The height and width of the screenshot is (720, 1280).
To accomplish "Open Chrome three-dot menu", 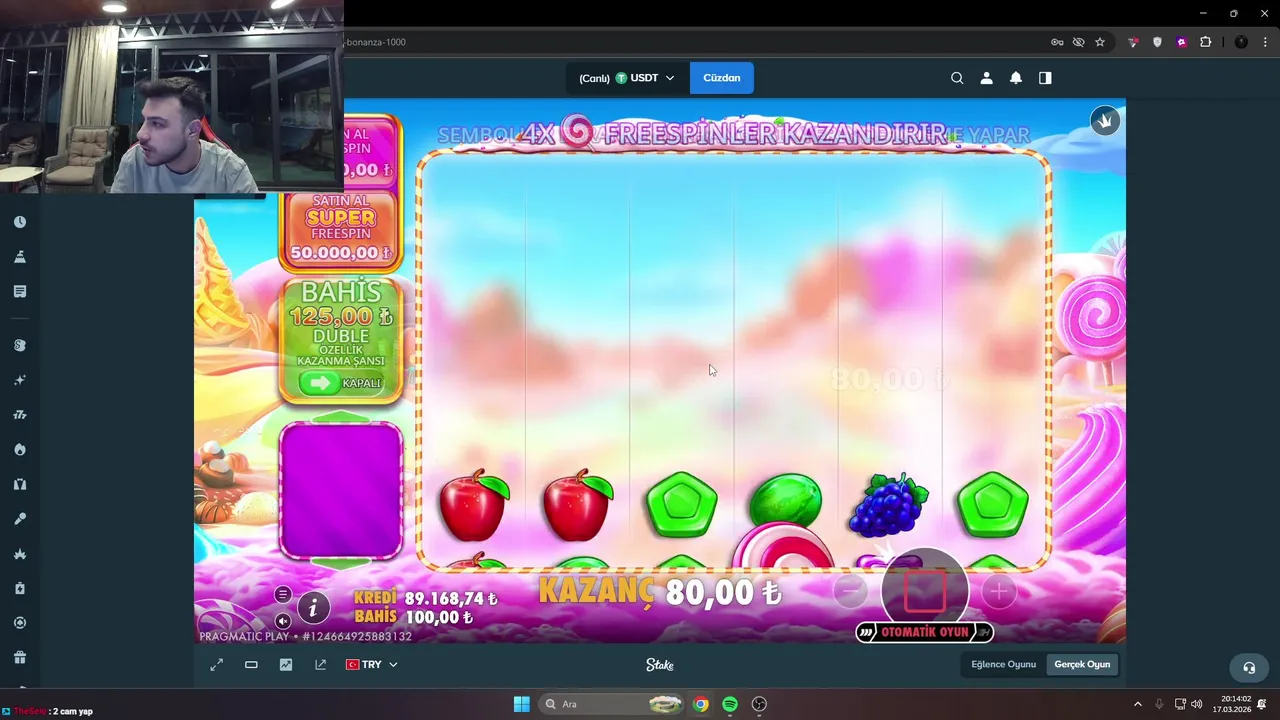I will (x=1266, y=42).
